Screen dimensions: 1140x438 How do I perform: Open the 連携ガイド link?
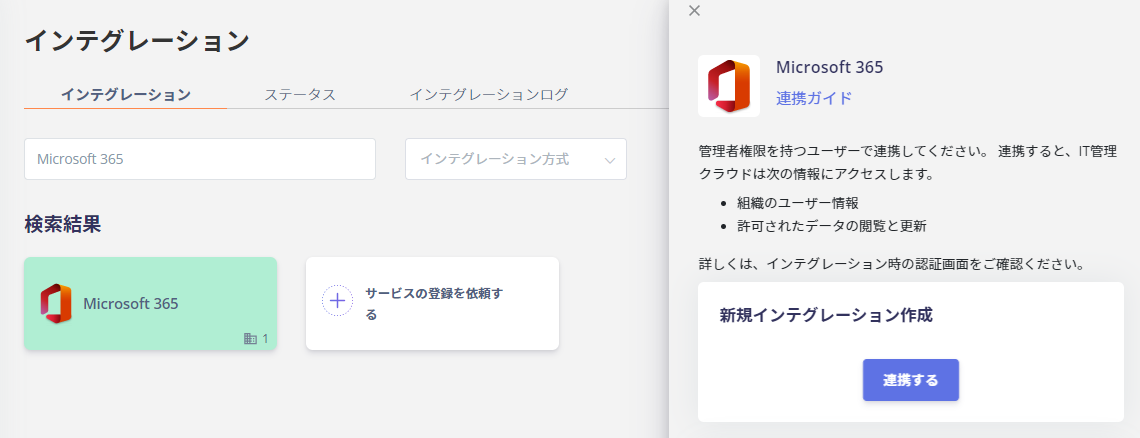[814, 98]
